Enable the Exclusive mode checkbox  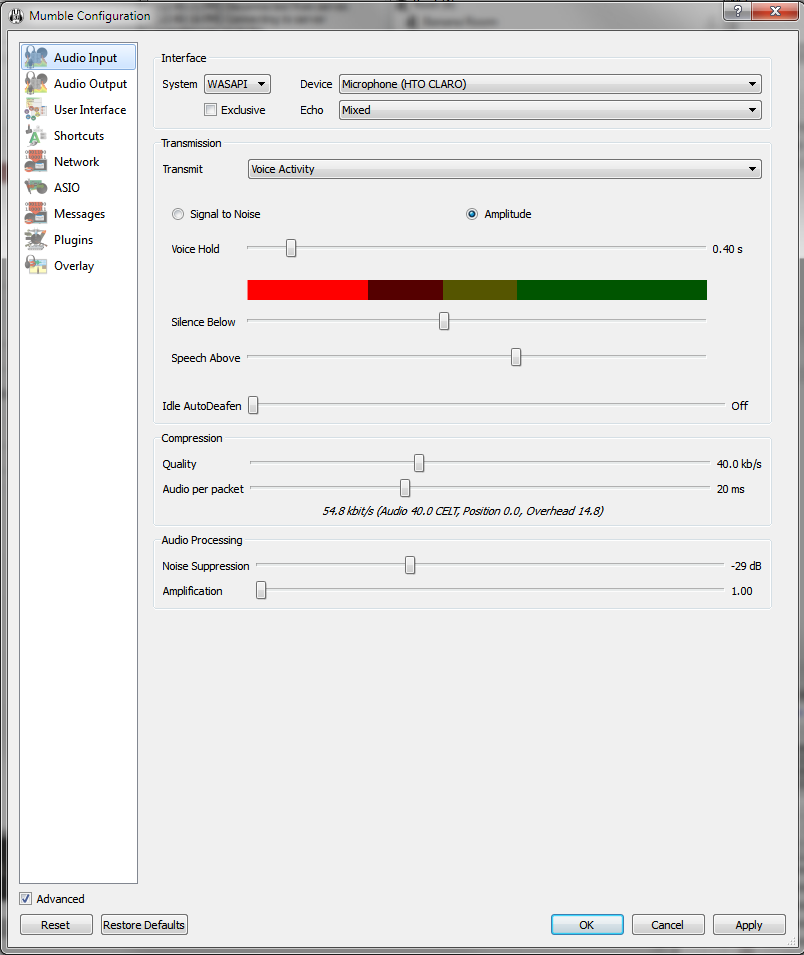(211, 110)
